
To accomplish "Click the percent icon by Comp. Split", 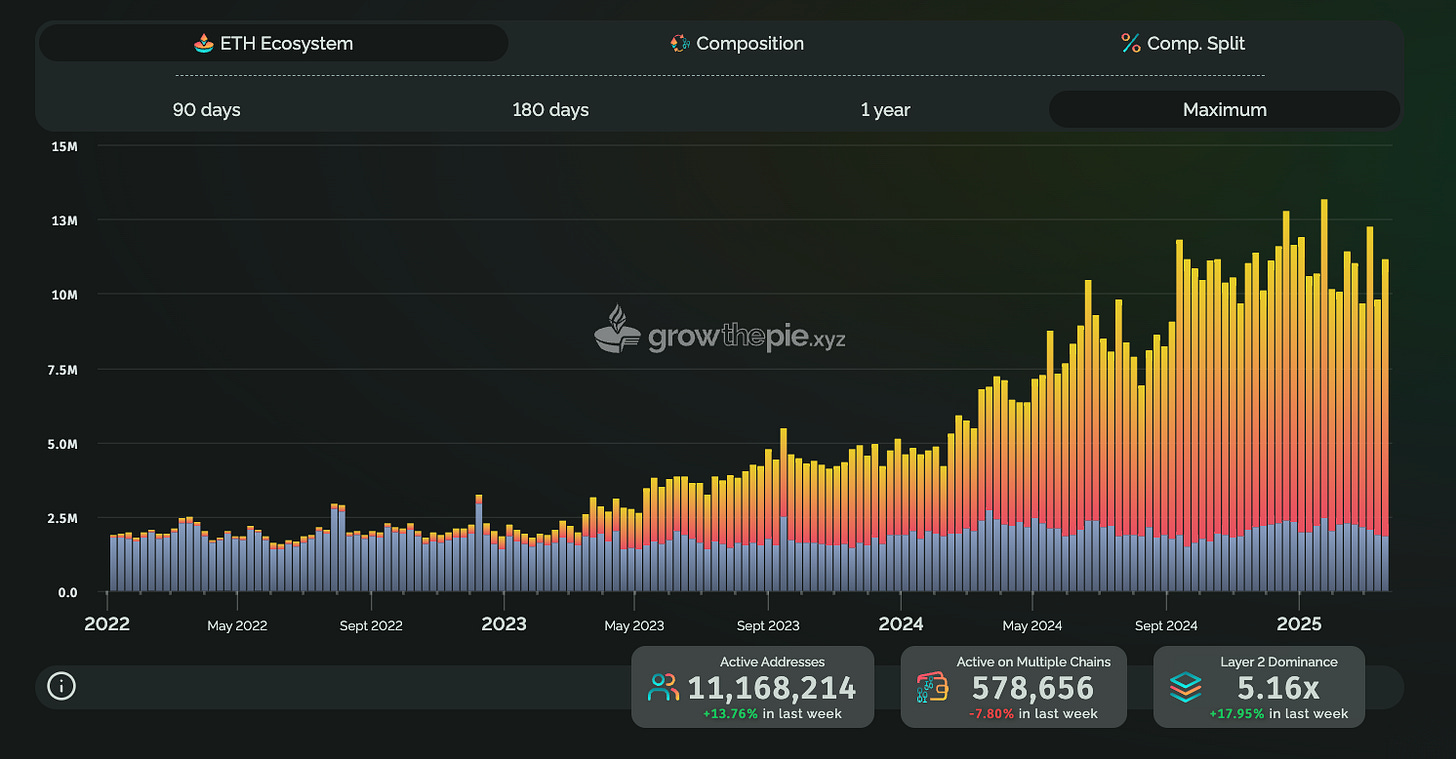I will click(1131, 43).
